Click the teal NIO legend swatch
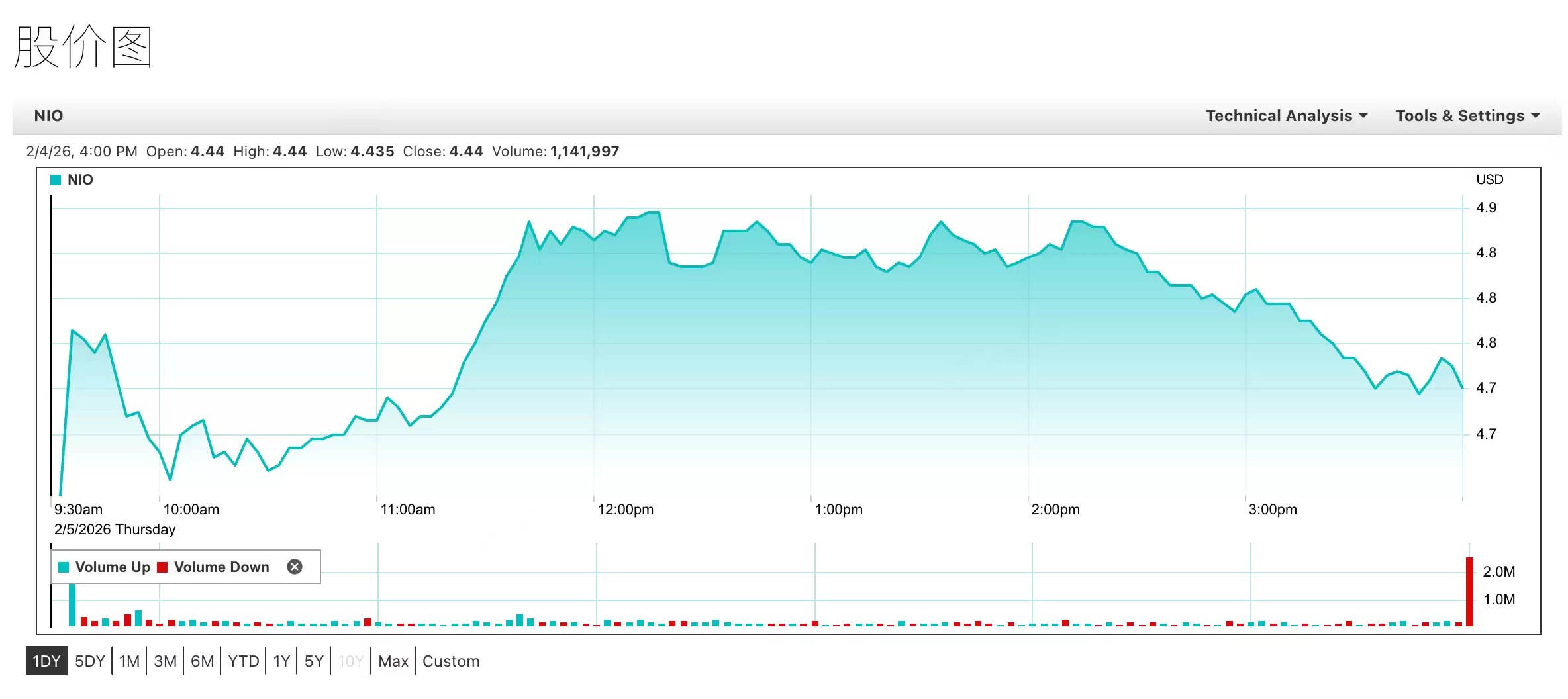The image size is (1568, 699). (x=56, y=180)
